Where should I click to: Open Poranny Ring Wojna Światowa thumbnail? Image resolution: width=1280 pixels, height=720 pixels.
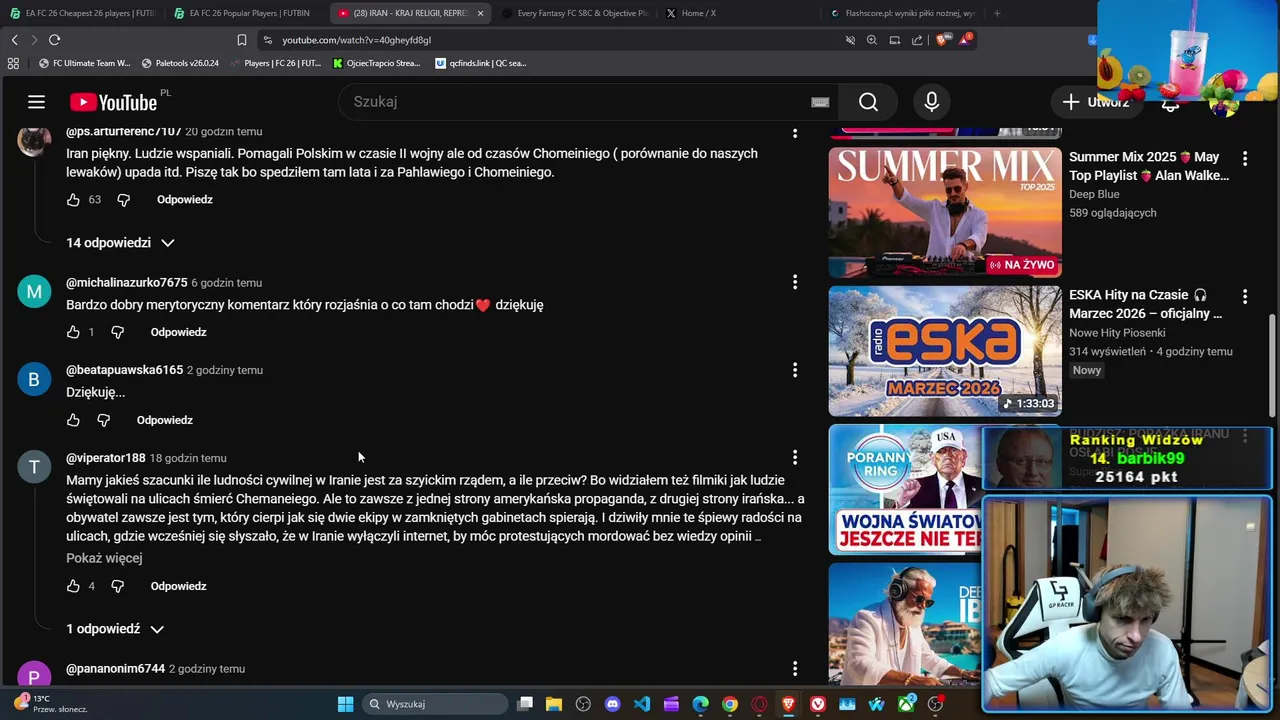(905, 490)
